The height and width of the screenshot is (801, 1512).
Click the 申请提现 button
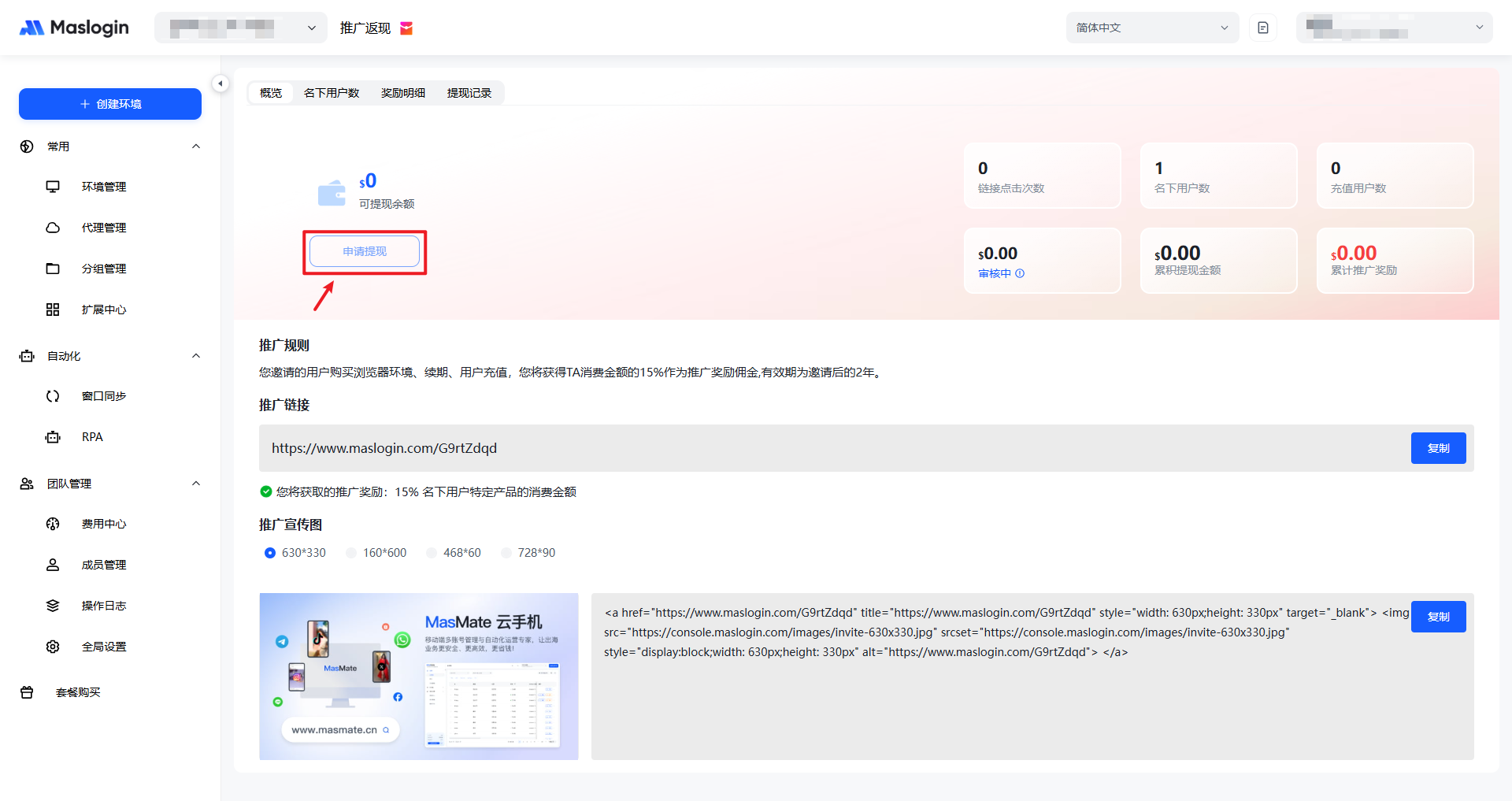point(365,251)
